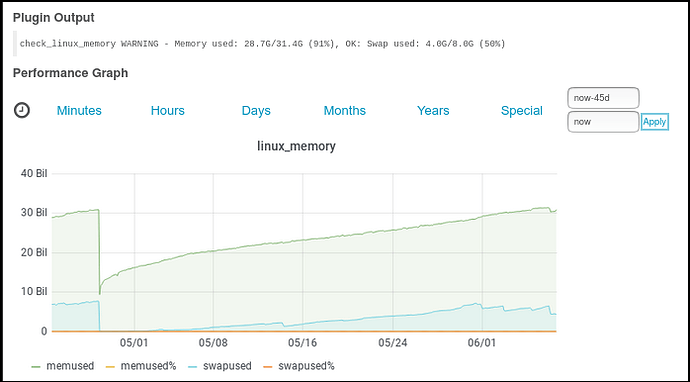
Task: Select the Plugin Output heading
Action: click(x=54, y=18)
